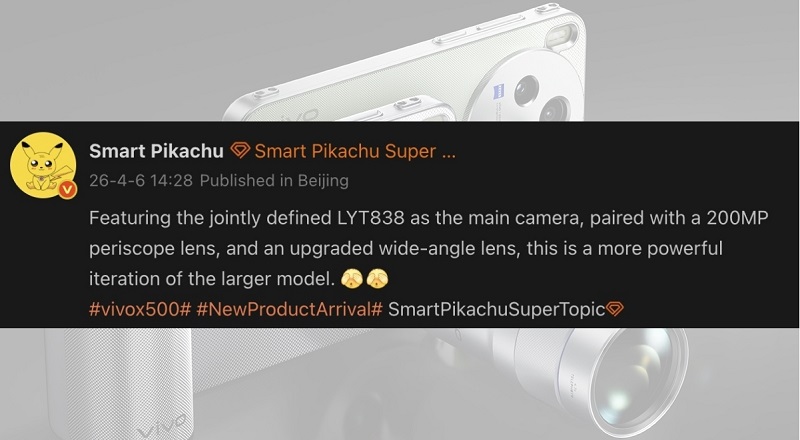Click the diamond icon after SmartPikachuSuperTopic
The width and height of the screenshot is (800, 440).
point(614,308)
